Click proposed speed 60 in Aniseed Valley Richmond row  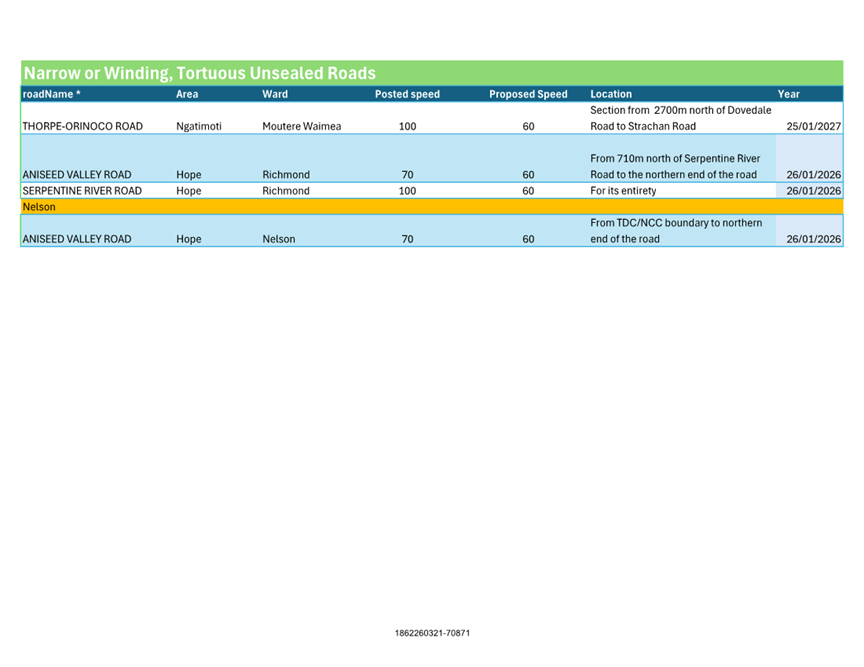(x=528, y=175)
